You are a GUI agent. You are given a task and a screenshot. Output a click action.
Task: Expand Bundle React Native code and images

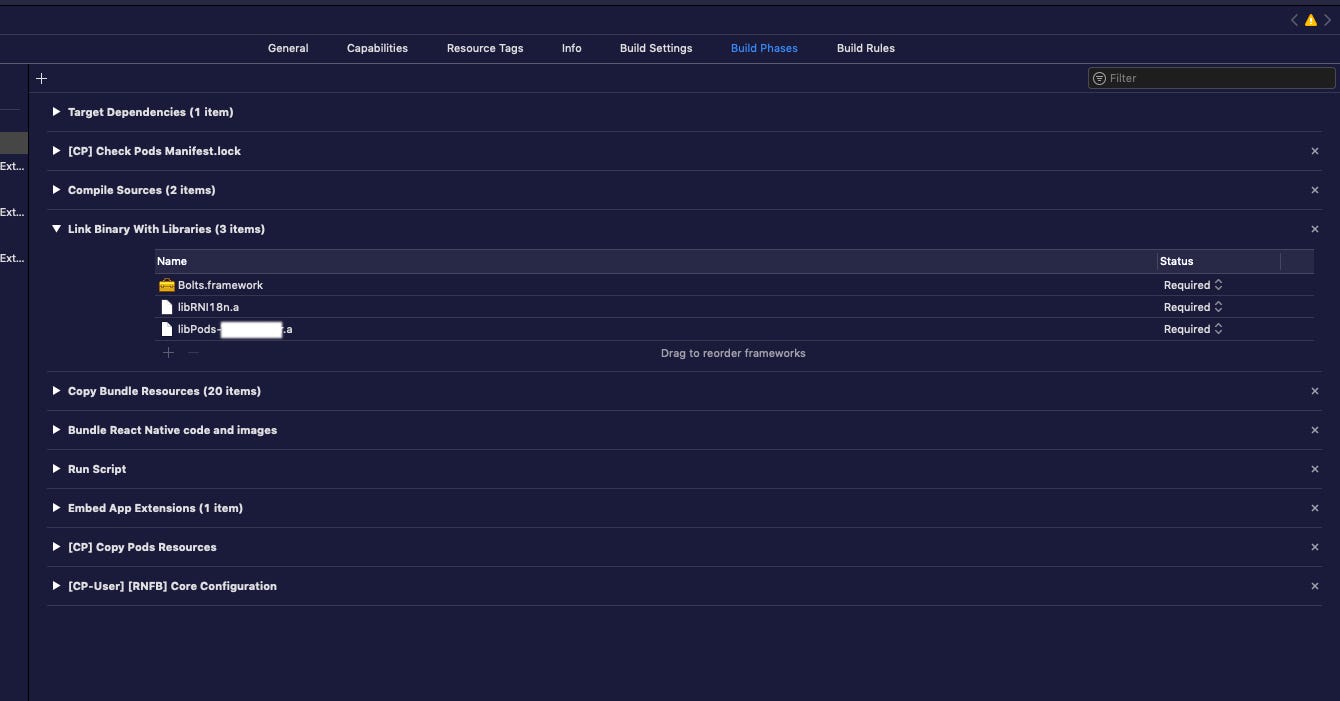coord(56,430)
